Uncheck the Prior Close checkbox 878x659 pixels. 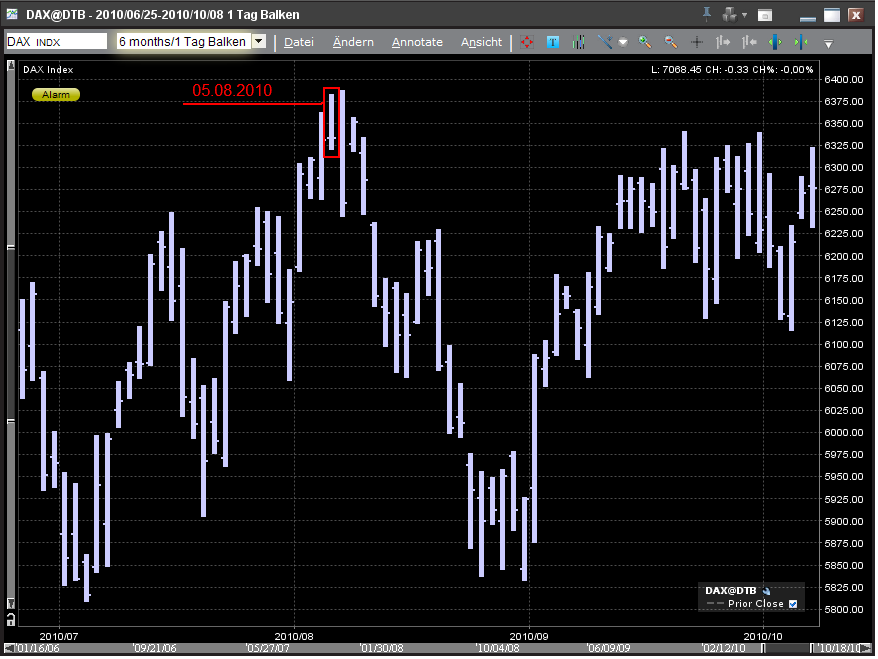pyautogui.click(x=793, y=604)
